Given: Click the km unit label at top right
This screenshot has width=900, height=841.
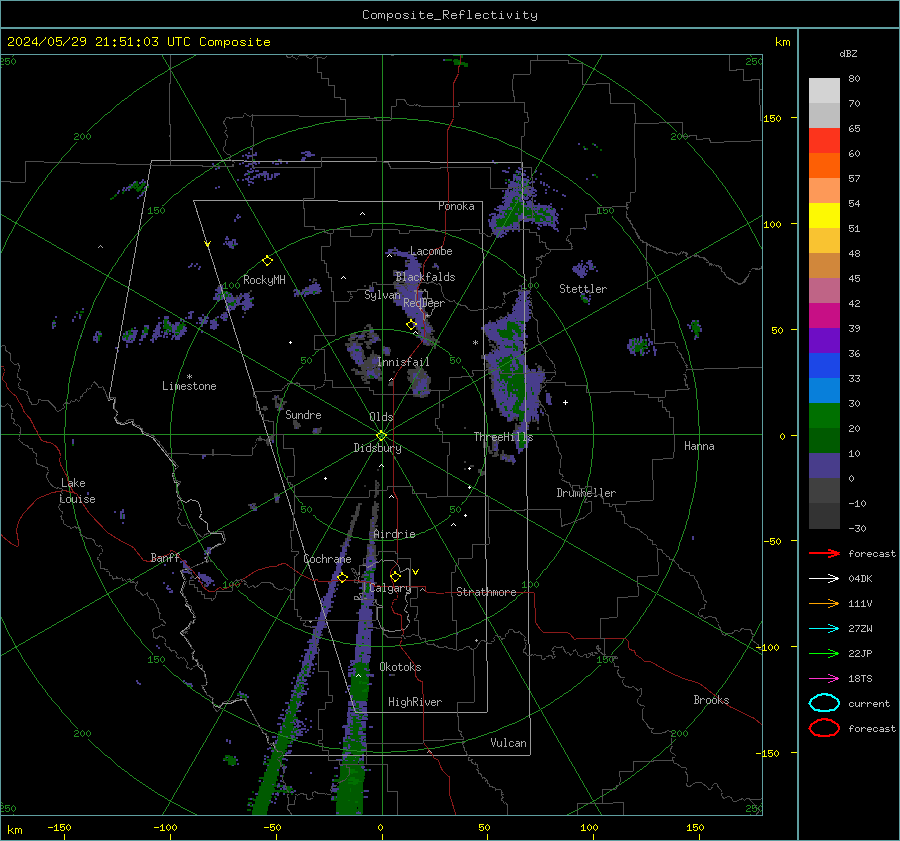Looking at the screenshot, I should pos(782,42).
